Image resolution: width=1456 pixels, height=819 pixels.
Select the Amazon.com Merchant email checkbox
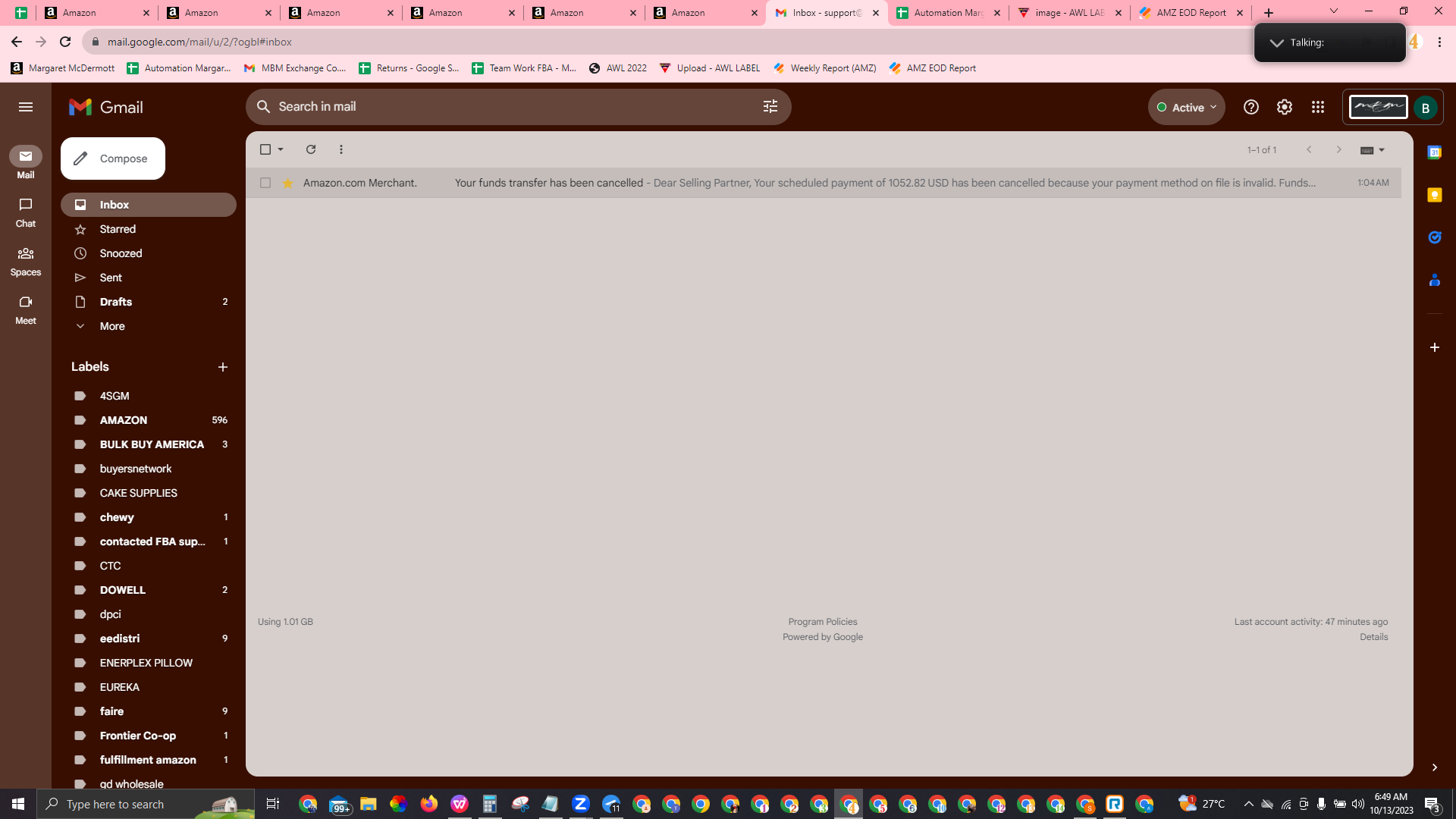pyautogui.click(x=265, y=183)
